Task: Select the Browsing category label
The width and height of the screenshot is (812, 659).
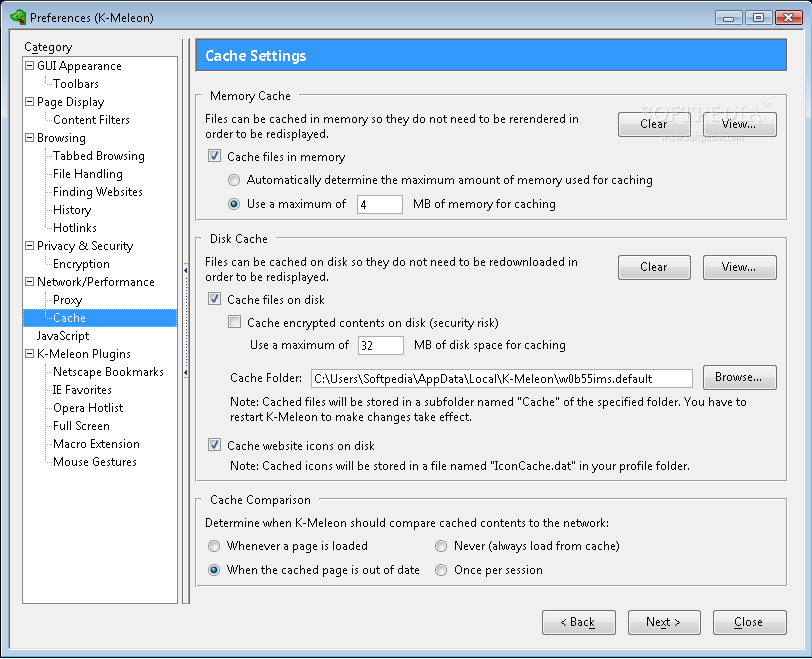Action: click(x=61, y=138)
